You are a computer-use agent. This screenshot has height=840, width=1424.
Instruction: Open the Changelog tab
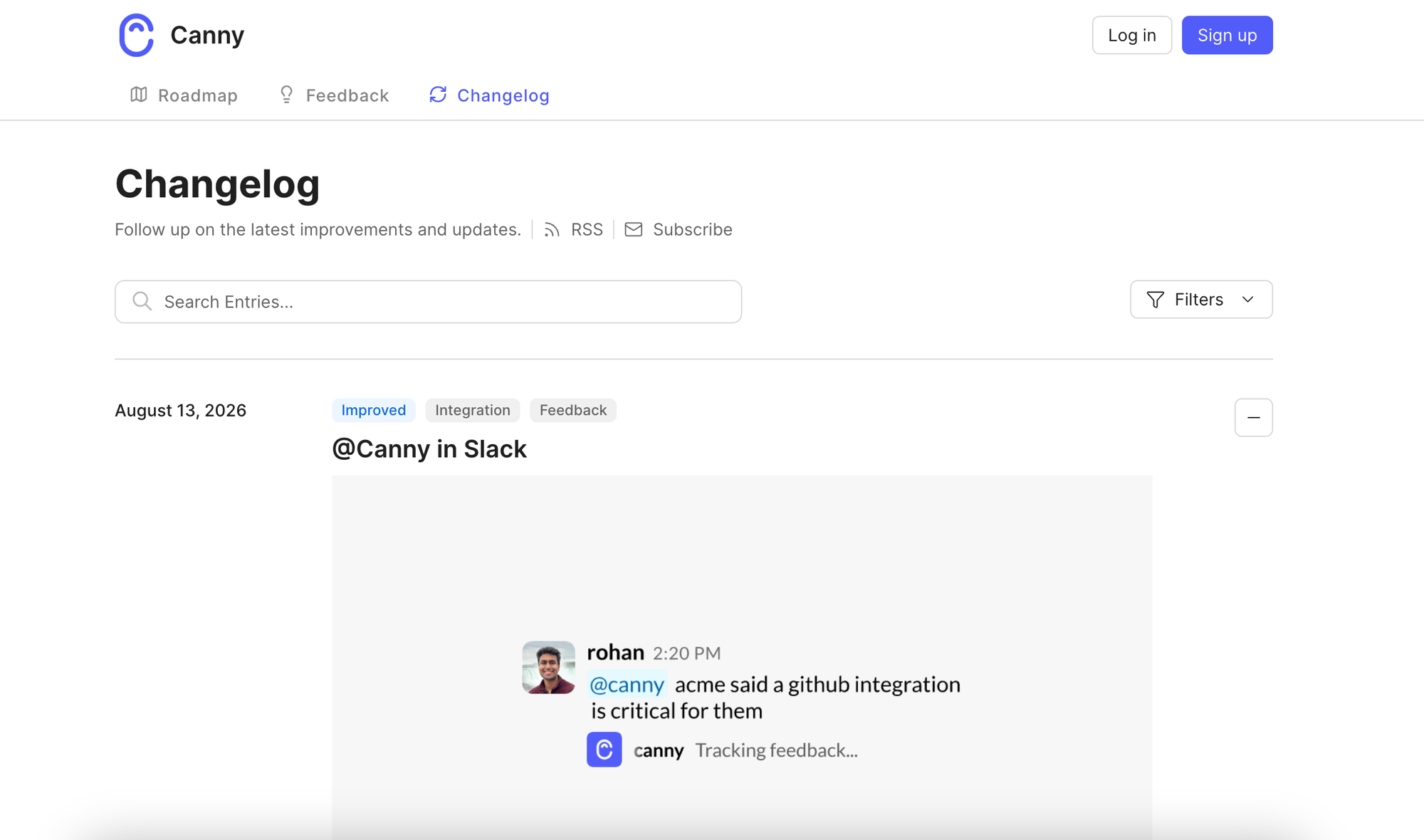489,95
